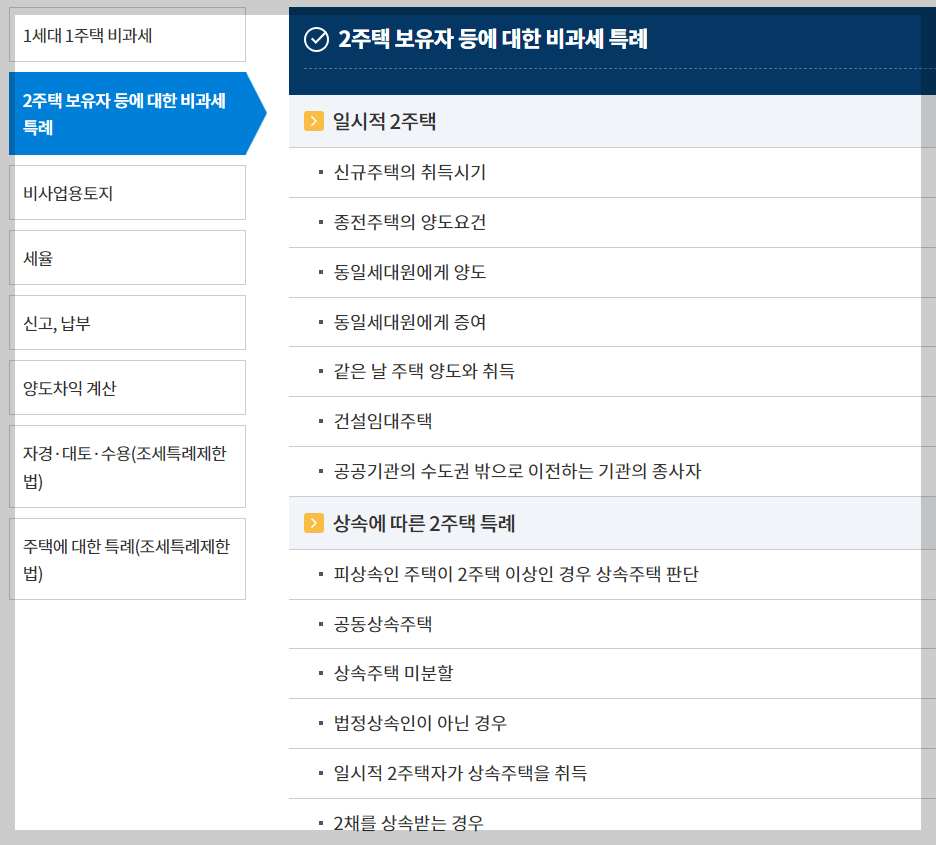Open the 건설임대주택 link
The width and height of the screenshot is (936, 845).
383,421
